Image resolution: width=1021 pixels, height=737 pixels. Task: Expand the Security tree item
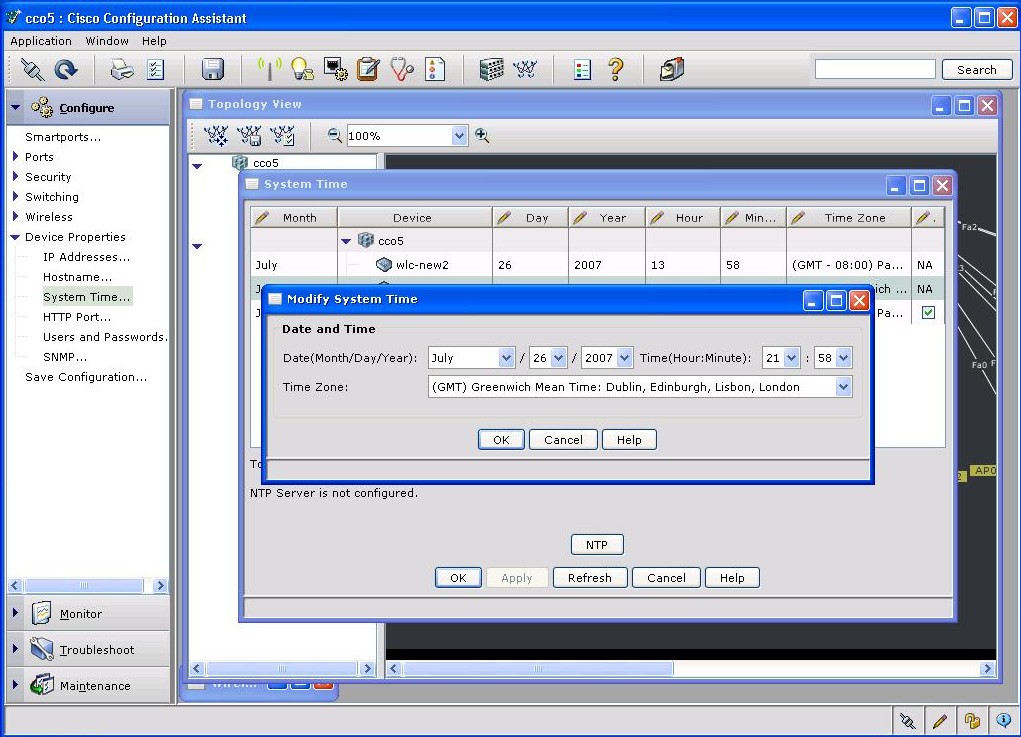(16, 176)
